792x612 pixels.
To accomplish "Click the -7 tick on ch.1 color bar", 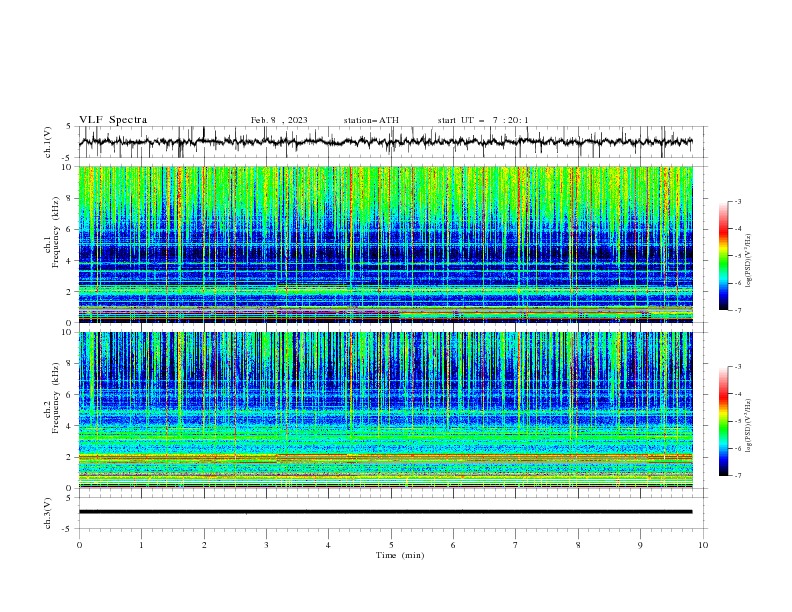I will 737,310.
